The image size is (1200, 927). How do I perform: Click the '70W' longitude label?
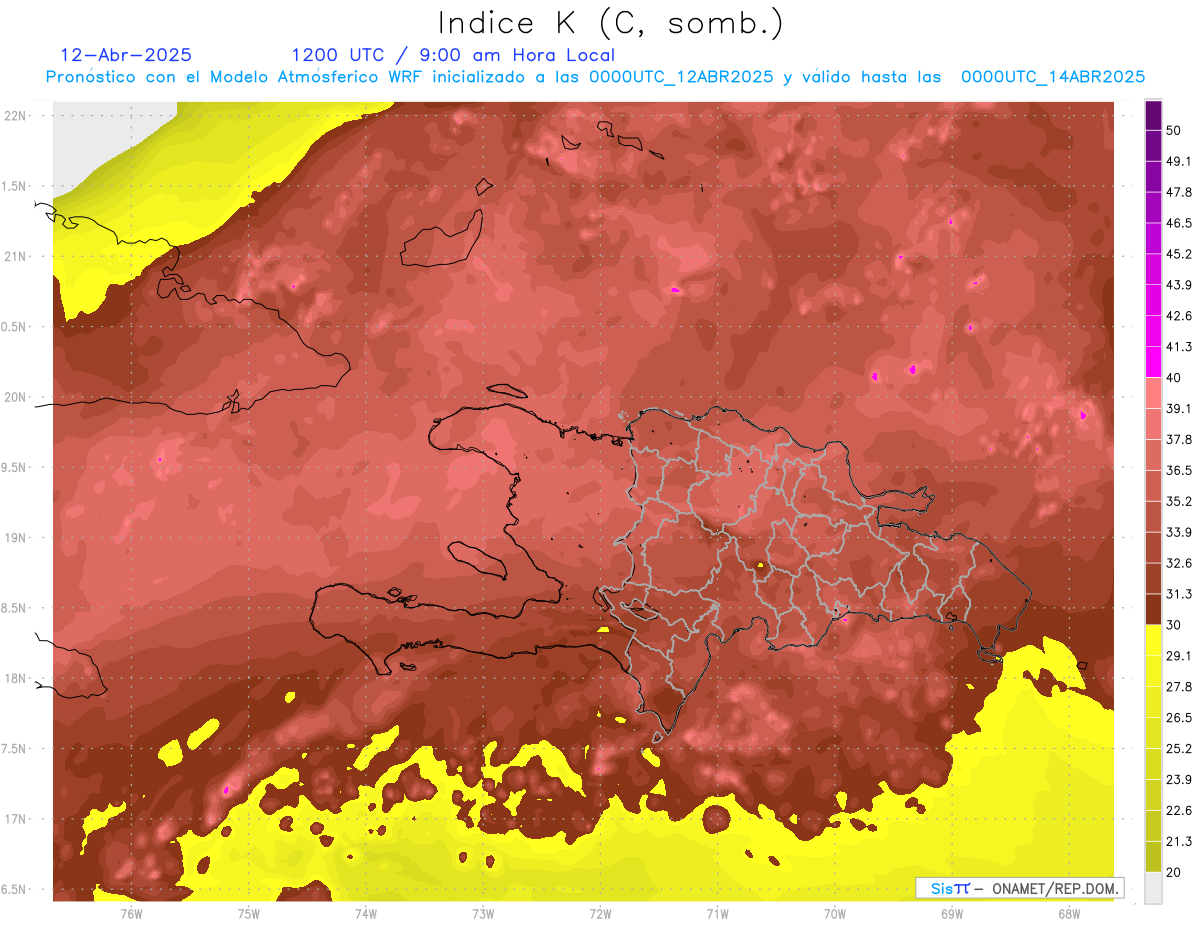(834, 914)
